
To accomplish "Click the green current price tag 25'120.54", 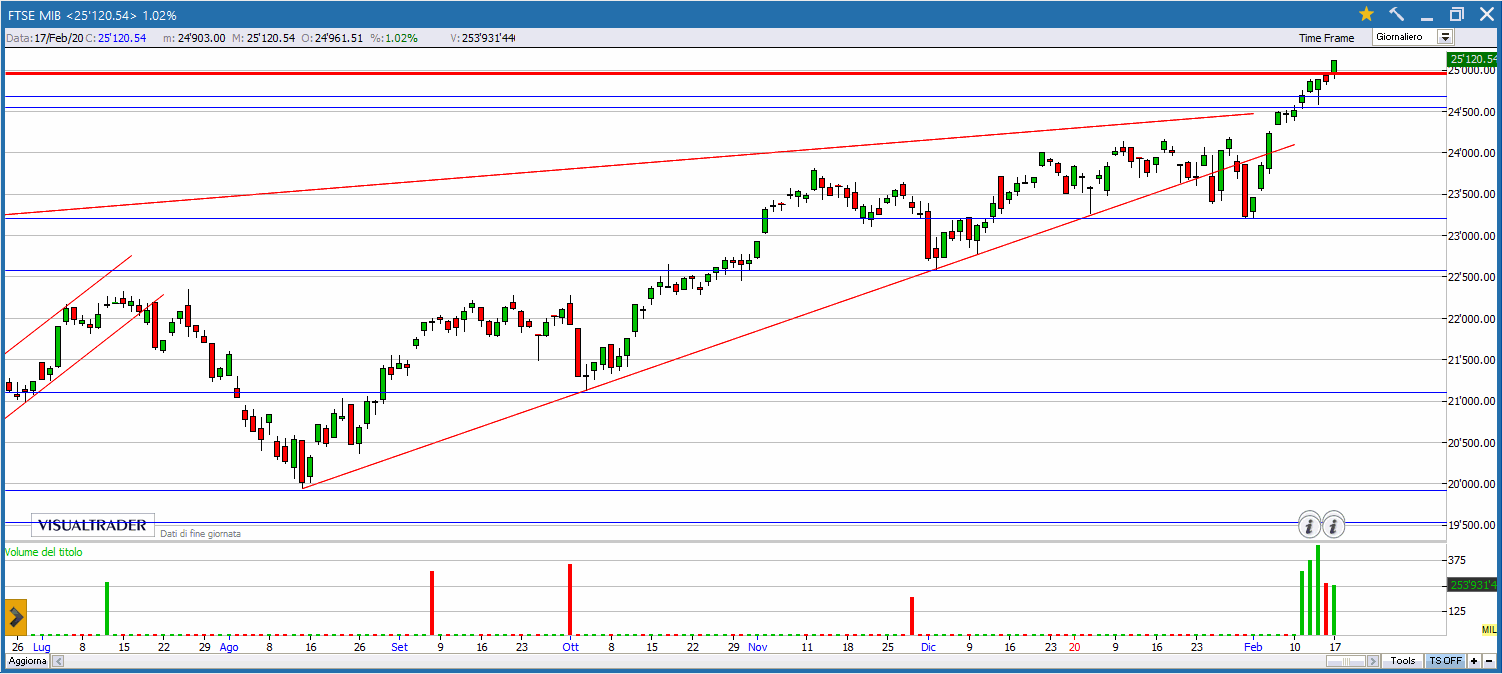I will click(1472, 60).
